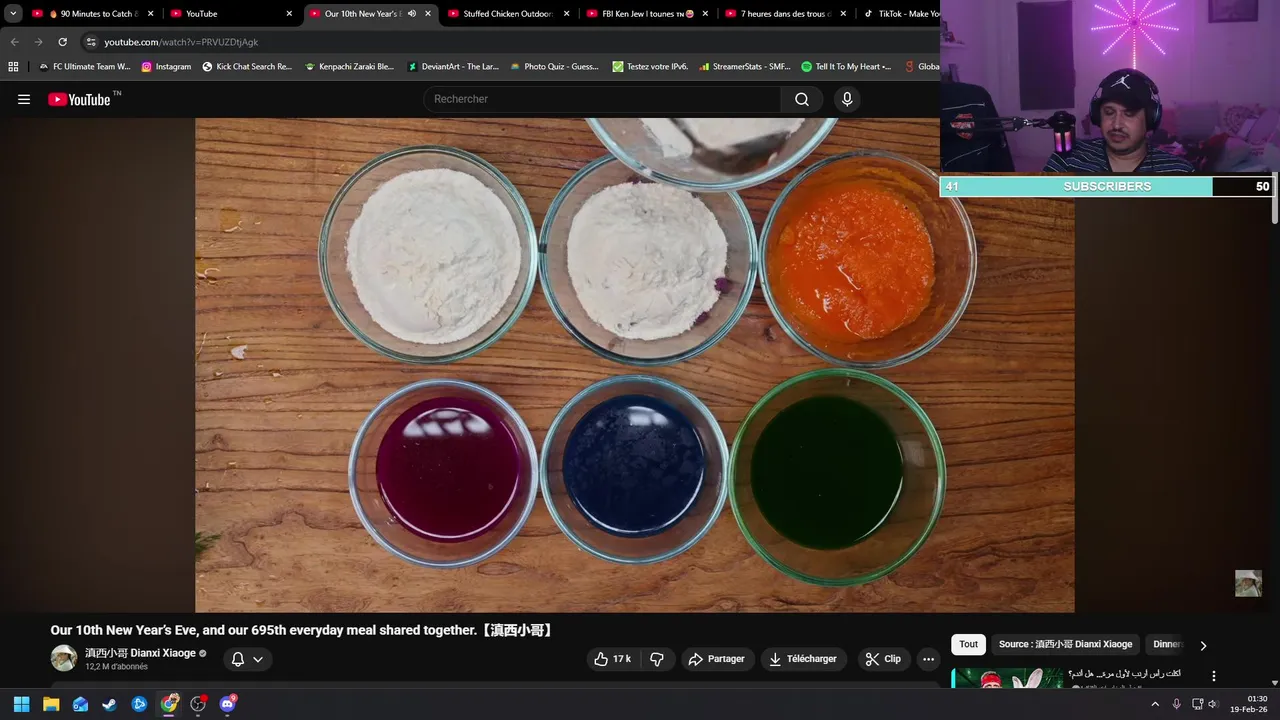1280x720 pixels.
Task: Open the Kick Chat Search Re... bookmark
Action: point(247,67)
